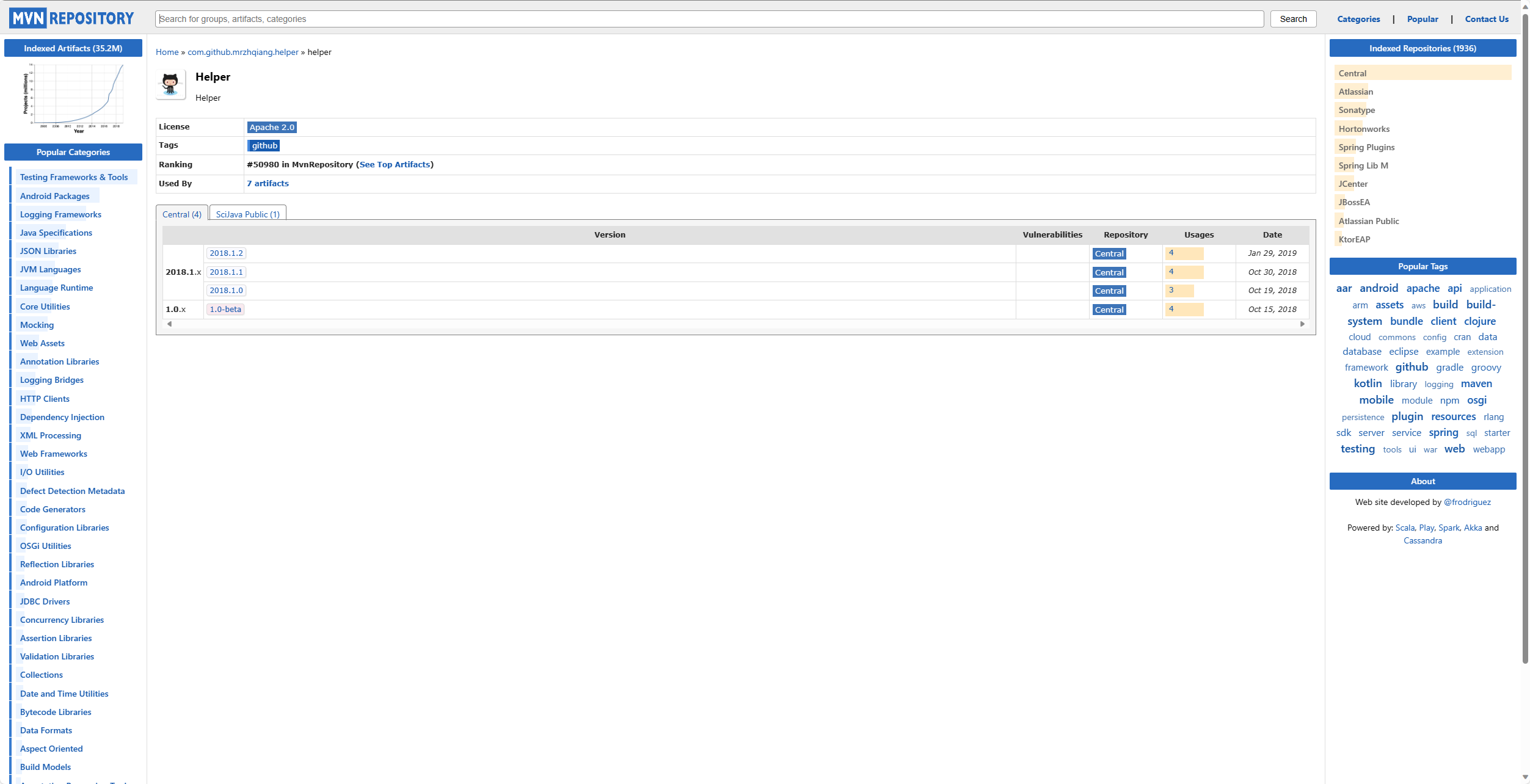
Task: Click the github tag badge icon
Action: [263, 146]
